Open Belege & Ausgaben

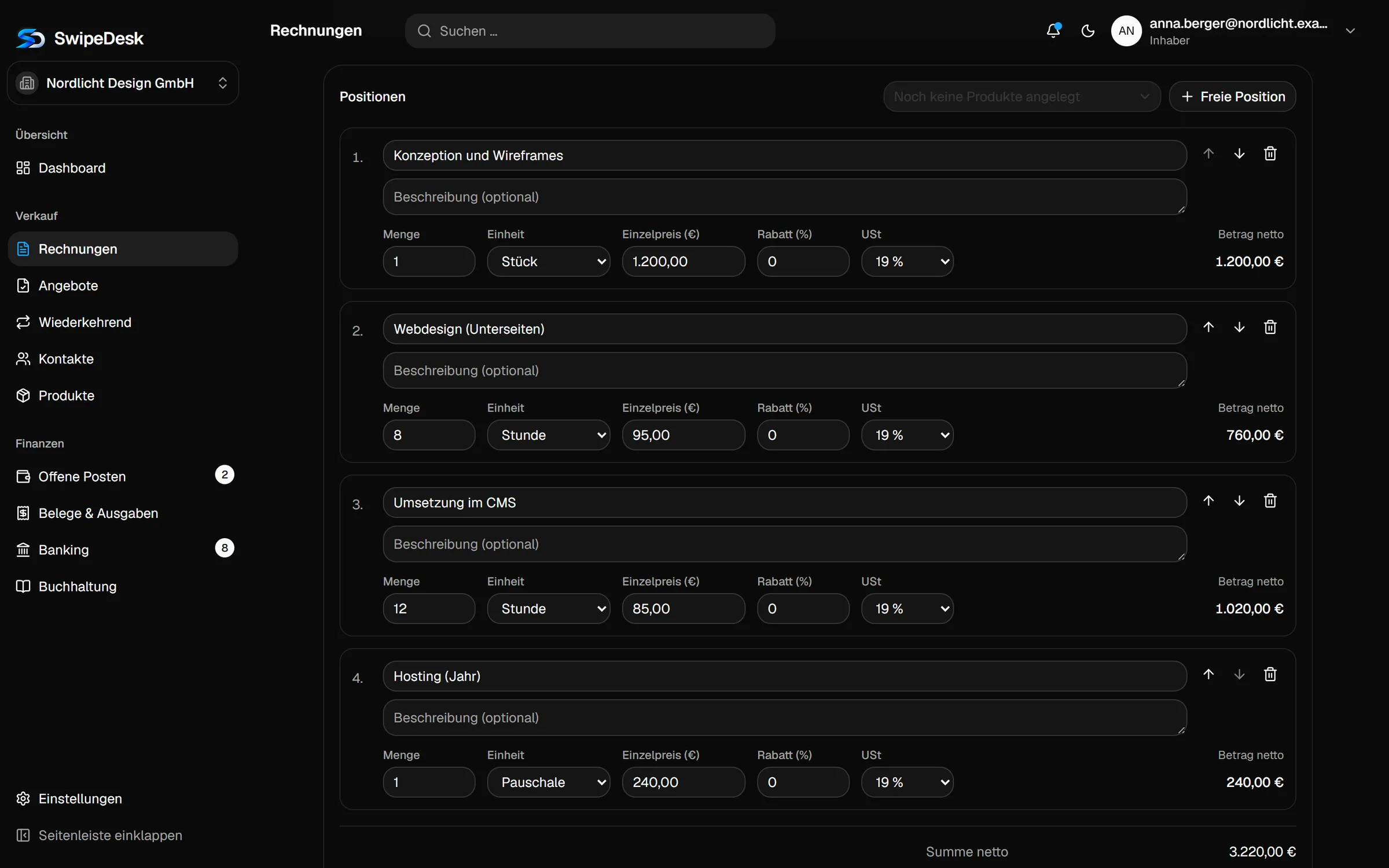coord(123,513)
